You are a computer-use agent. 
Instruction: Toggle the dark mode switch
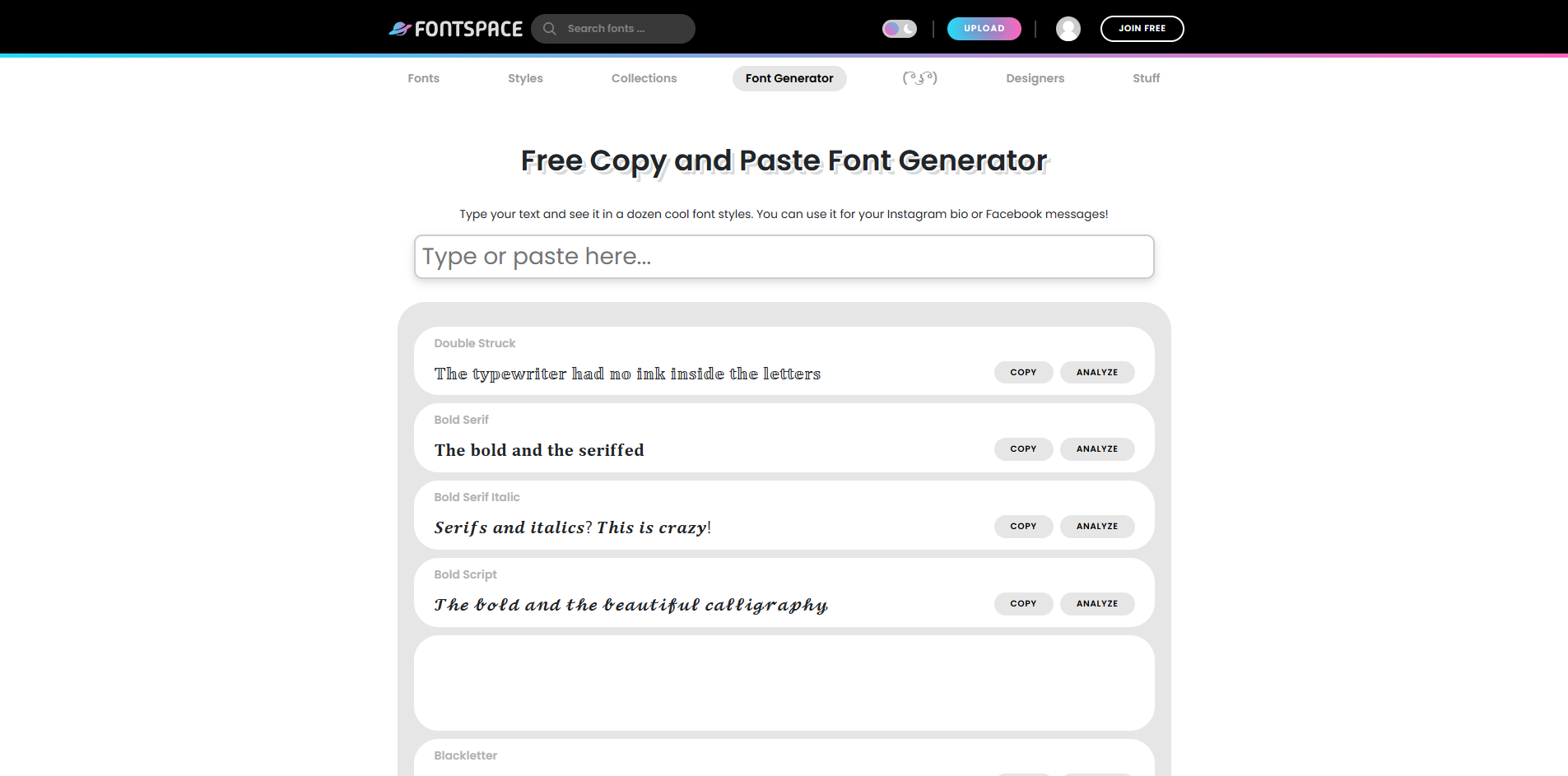(899, 28)
